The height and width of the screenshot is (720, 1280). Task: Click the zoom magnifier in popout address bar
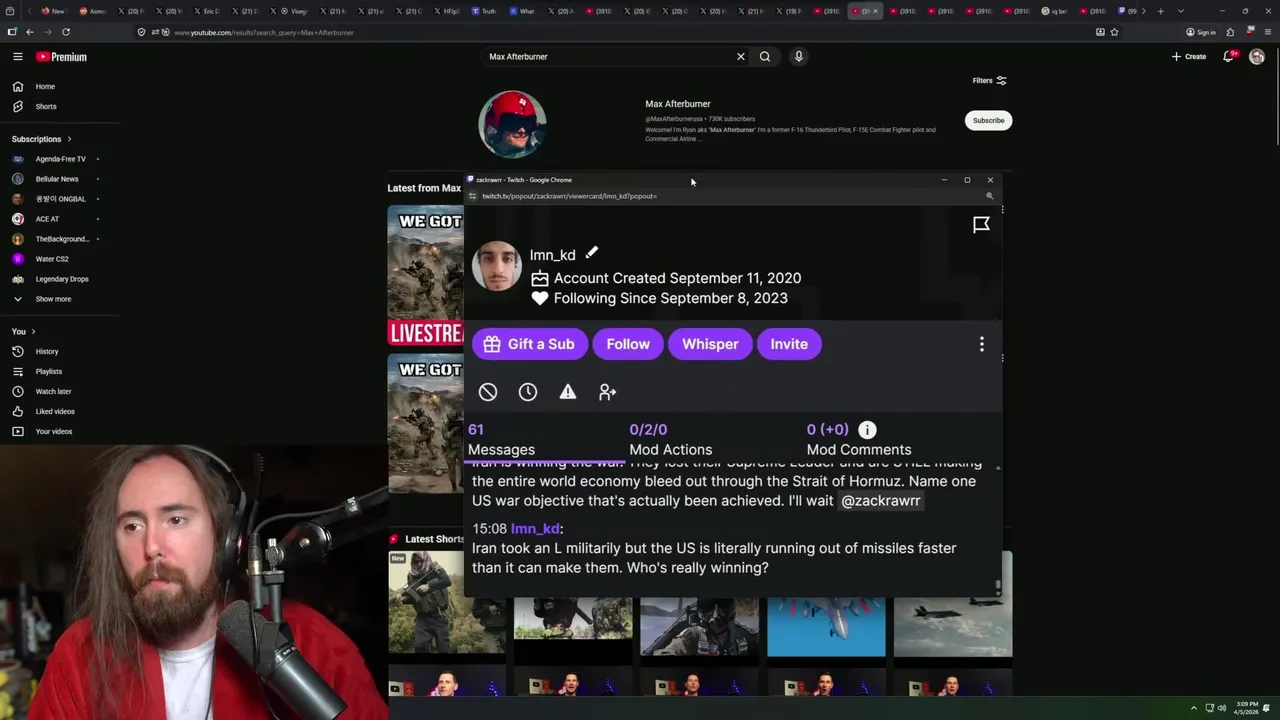click(989, 196)
